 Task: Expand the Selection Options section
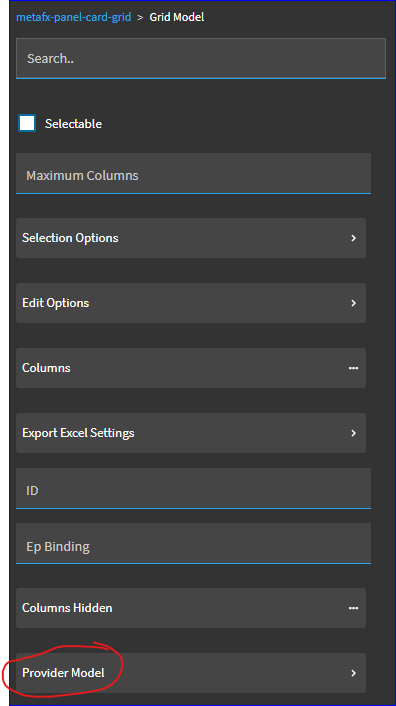[x=191, y=238]
